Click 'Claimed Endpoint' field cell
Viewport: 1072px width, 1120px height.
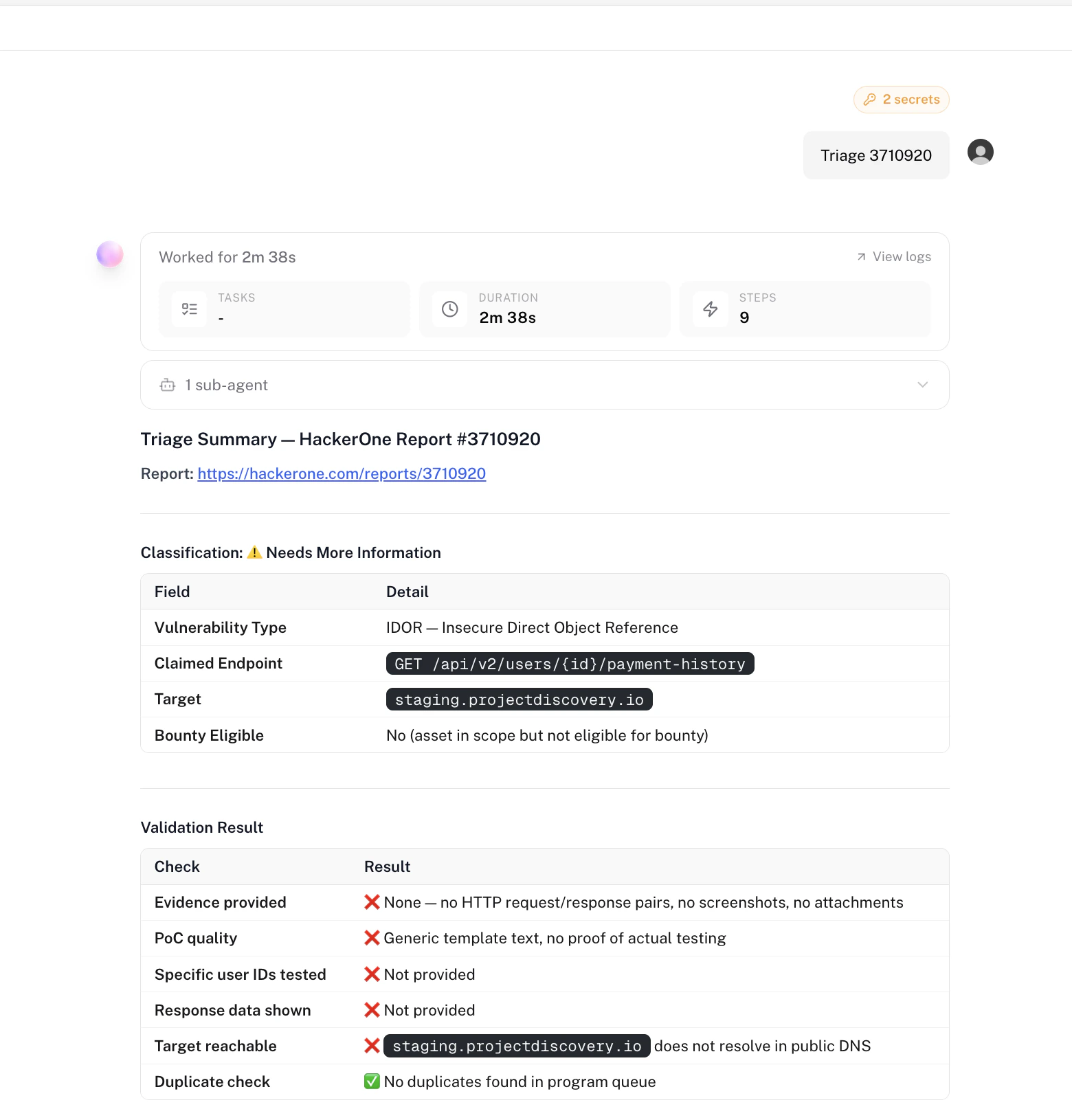pyautogui.click(x=219, y=663)
